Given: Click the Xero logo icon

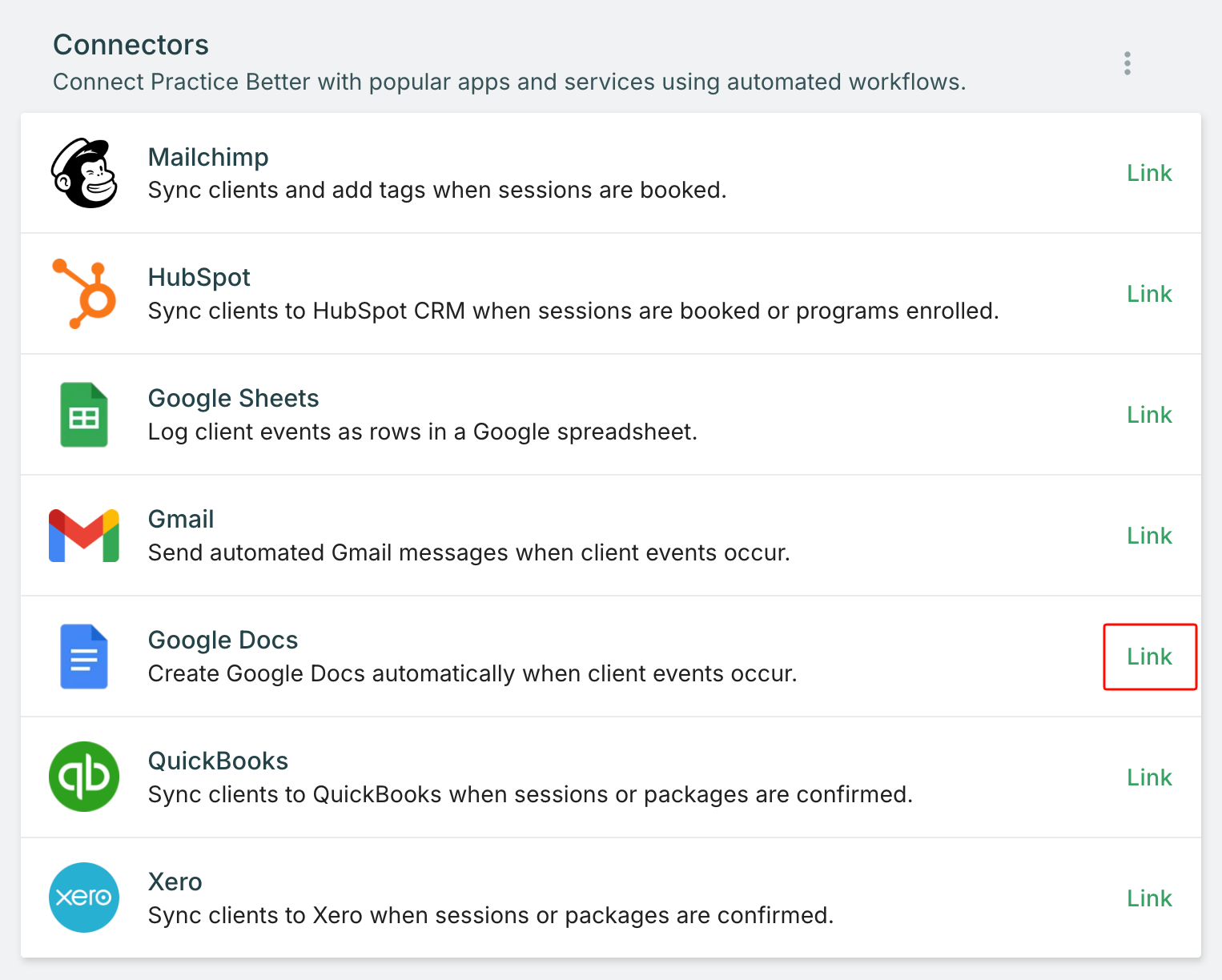Looking at the screenshot, I should [84, 898].
